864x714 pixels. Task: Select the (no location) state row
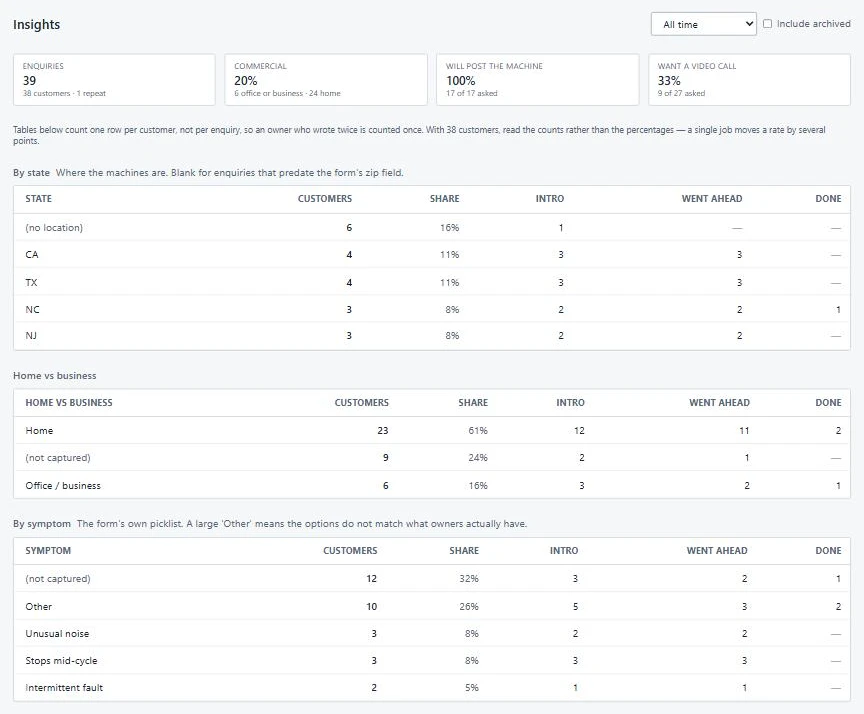pyautogui.click(x=432, y=228)
